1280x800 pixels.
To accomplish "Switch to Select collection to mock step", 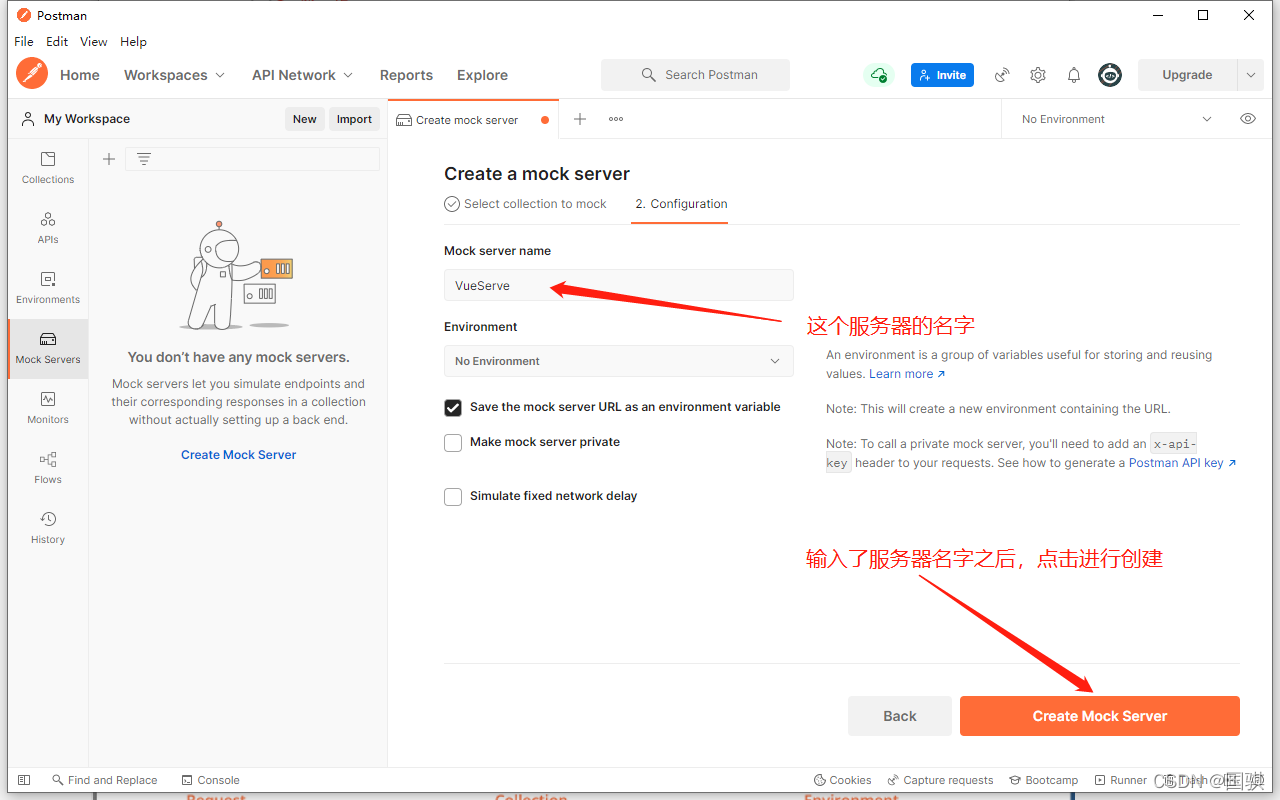I will [526, 204].
